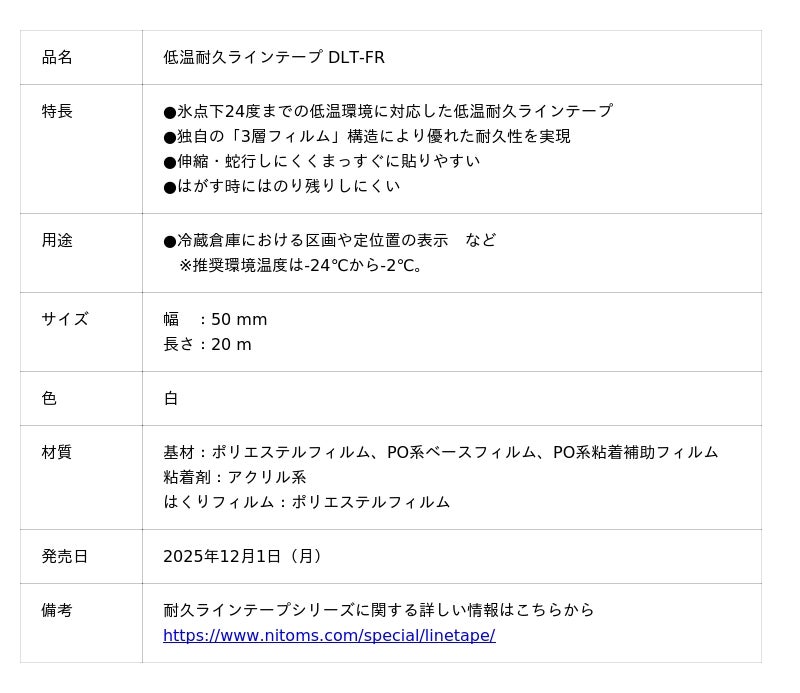Click the 3層フィルム structure bullet line
This screenshot has width=800, height=693.
coord(367,136)
